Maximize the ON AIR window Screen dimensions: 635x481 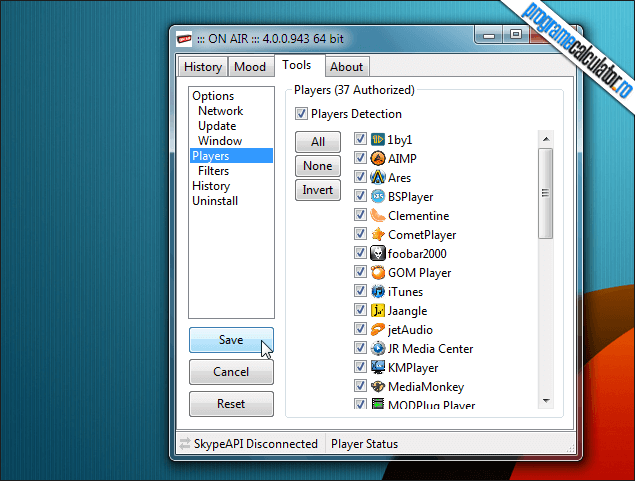point(516,35)
